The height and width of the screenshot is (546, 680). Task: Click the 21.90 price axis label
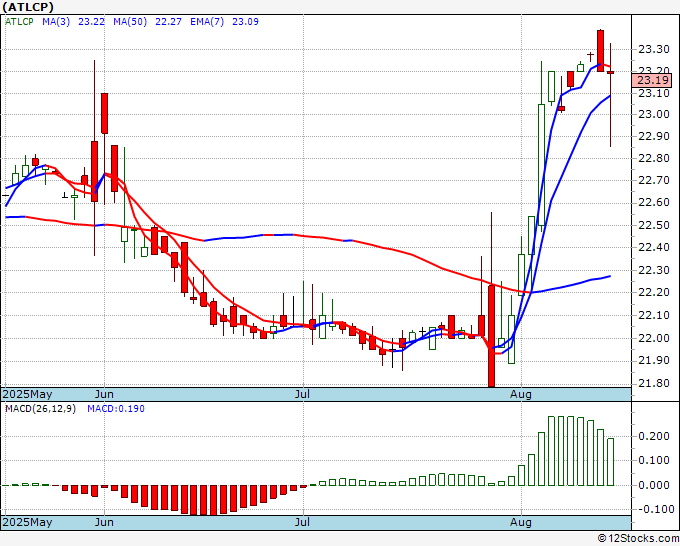(x=654, y=361)
